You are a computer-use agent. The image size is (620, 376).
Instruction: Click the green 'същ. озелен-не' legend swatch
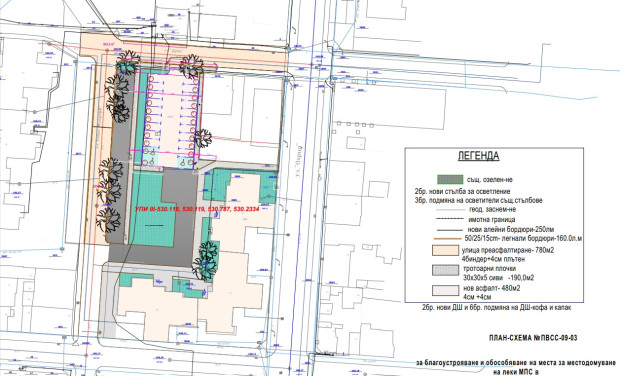[450, 179]
